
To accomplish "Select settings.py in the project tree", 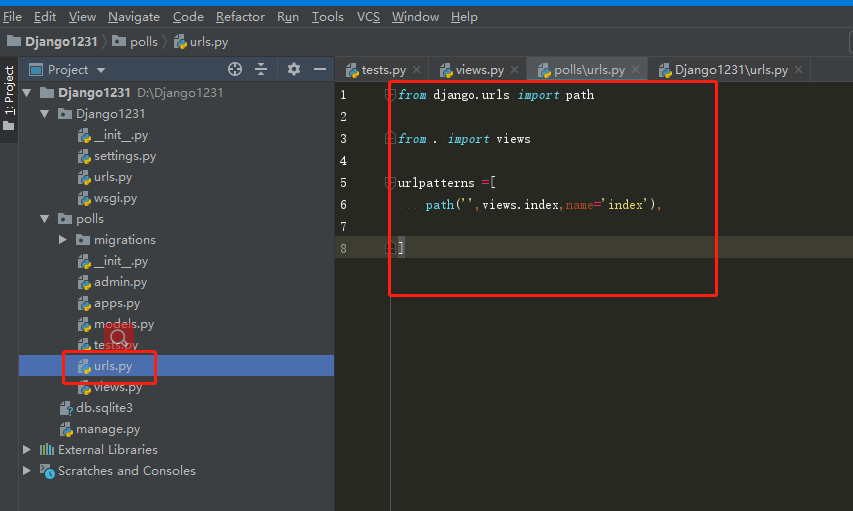I will (124, 156).
